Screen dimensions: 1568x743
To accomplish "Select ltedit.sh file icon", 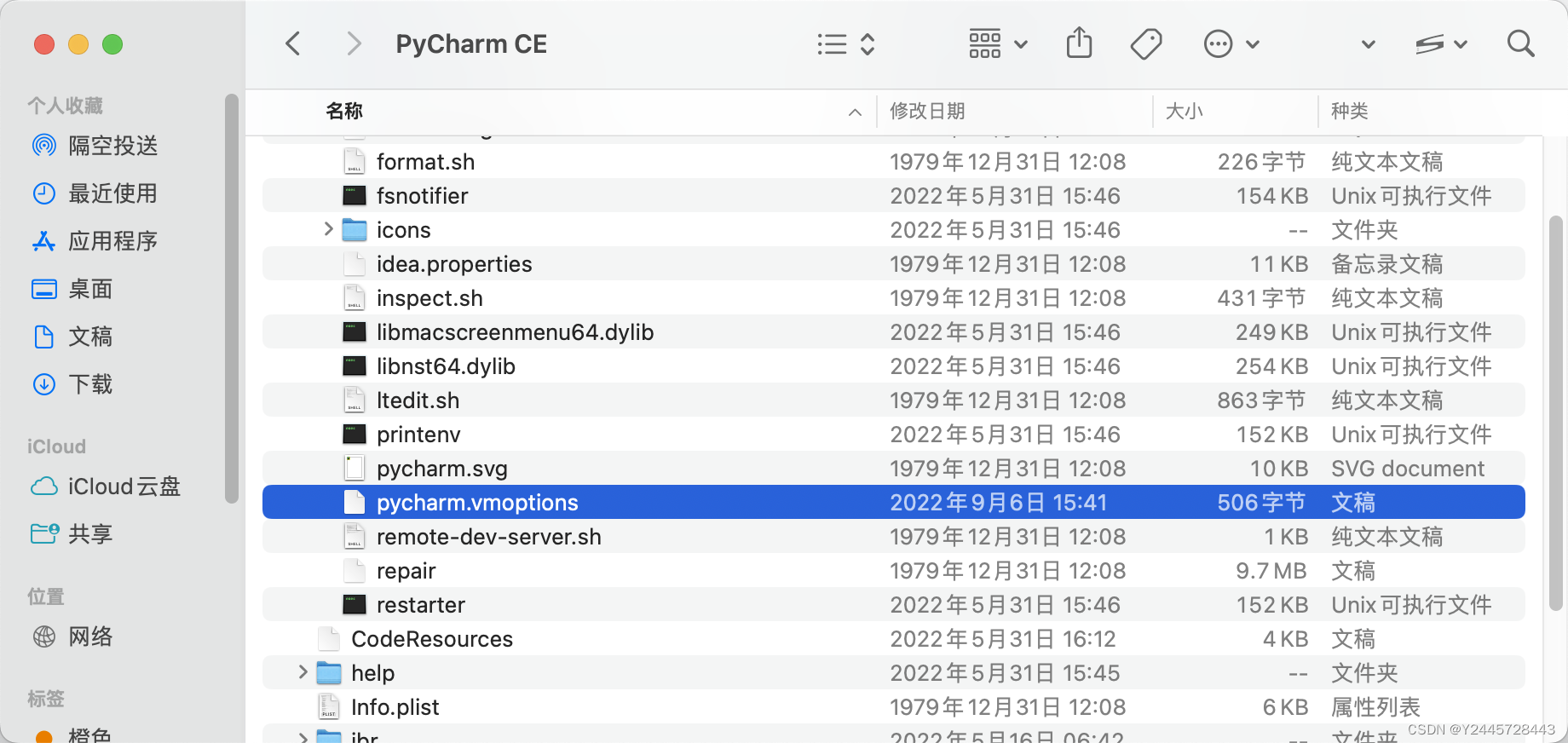I will coord(355,400).
